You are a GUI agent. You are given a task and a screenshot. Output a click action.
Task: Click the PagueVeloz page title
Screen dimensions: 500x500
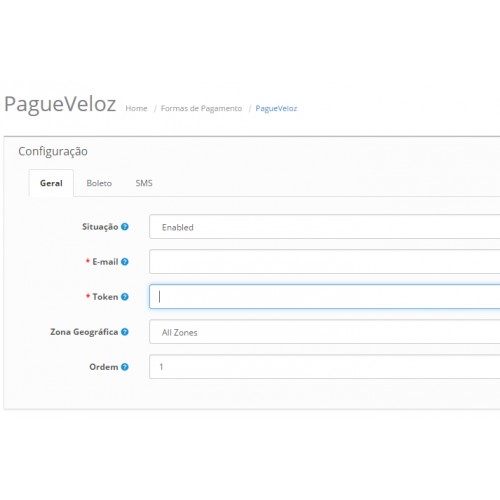coord(60,104)
